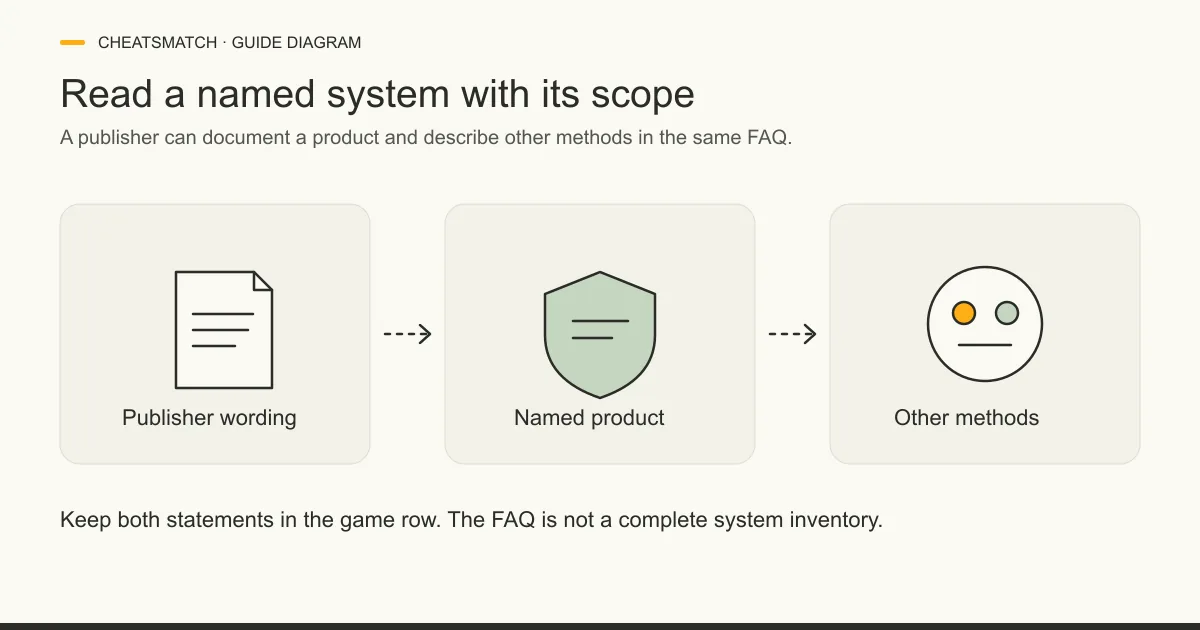Select the green shield icon

[600, 334]
